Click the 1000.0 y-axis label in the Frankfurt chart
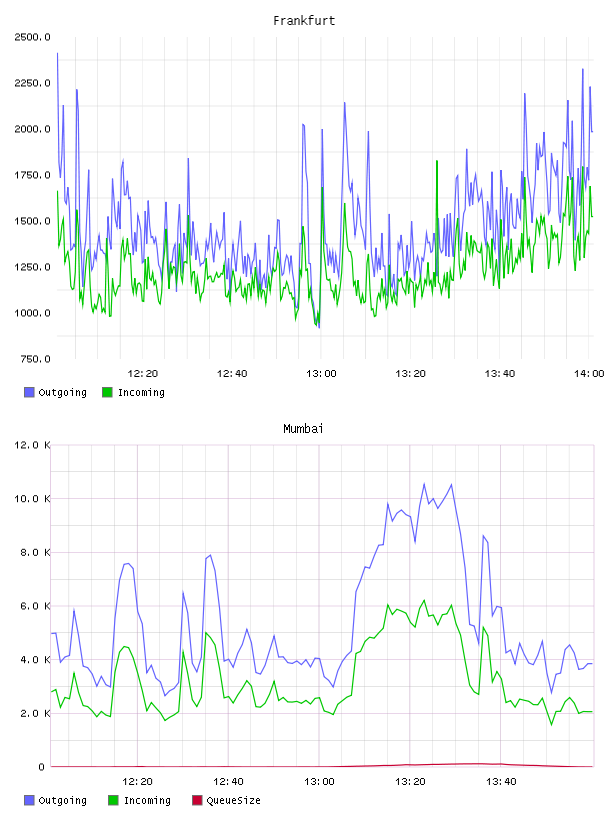This screenshot has height=816, width=608. coord(32,313)
